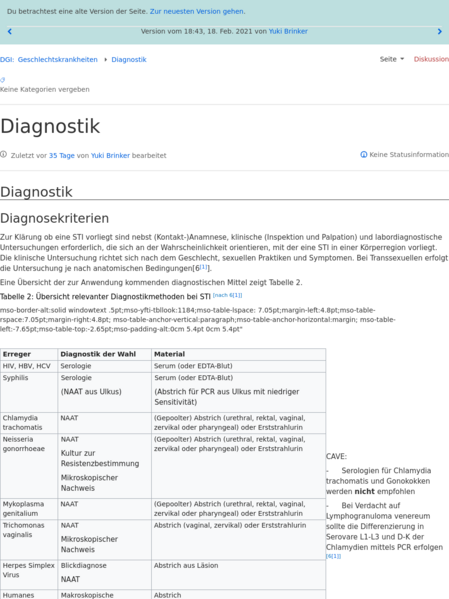The width and height of the screenshot is (449, 599).
Task: Click reference [6[1]] under CAVE note
Action: coord(333,556)
